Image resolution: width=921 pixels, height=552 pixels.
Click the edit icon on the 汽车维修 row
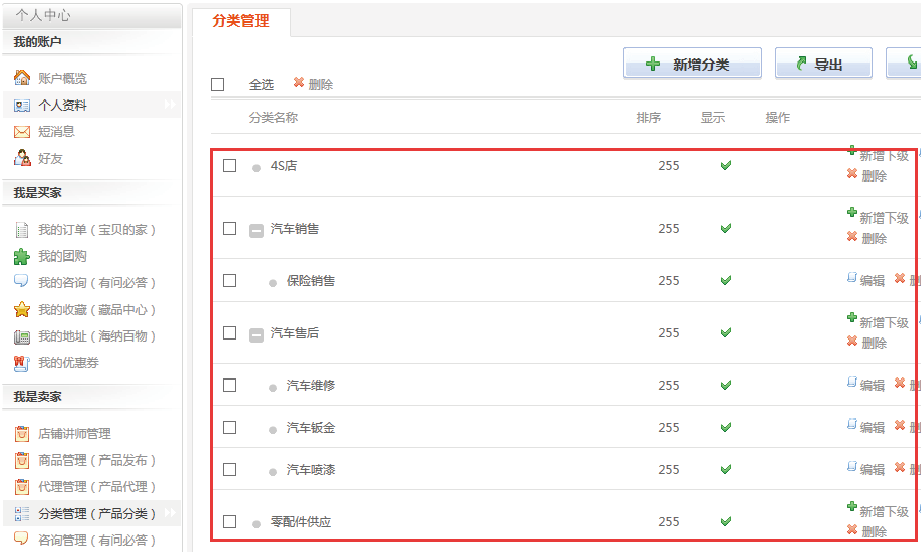point(852,382)
